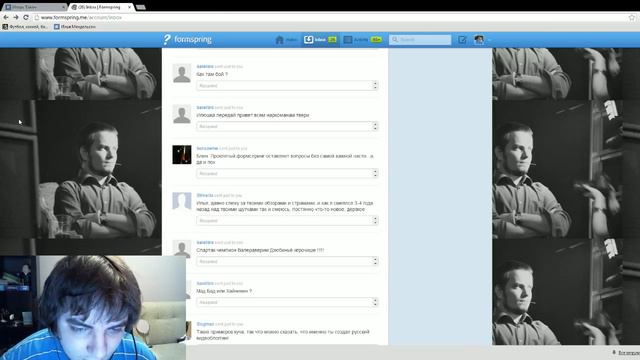Click the Activity count badge
The height and width of the screenshot is (360, 640).
tap(376, 40)
